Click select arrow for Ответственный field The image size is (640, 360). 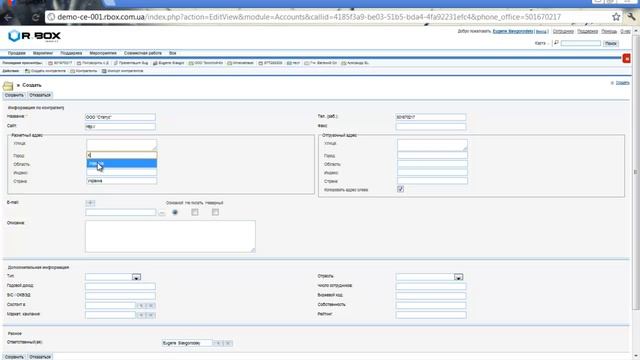click(x=218, y=343)
